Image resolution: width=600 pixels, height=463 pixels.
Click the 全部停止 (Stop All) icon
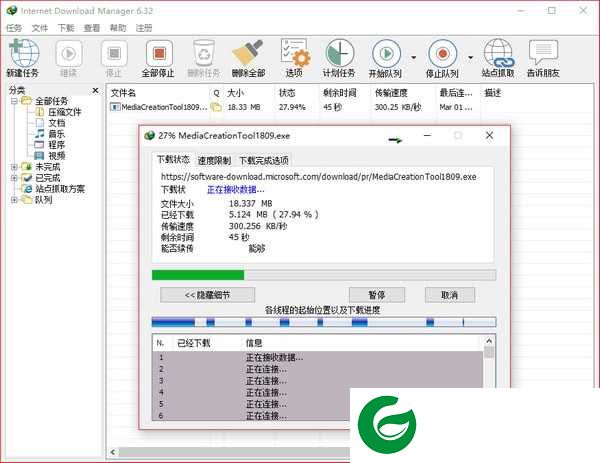(x=158, y=58)
